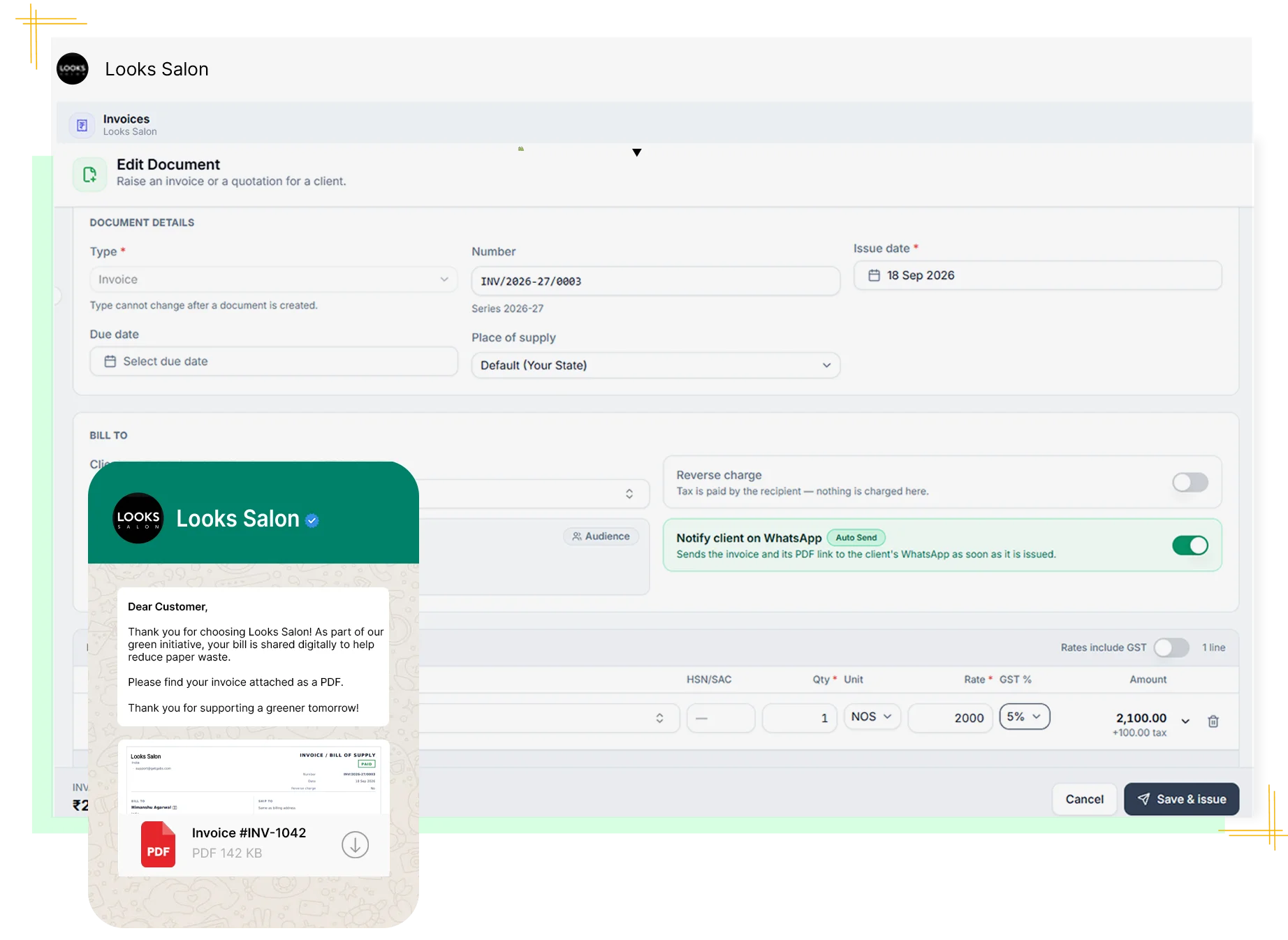Click Invoice #INV-1042 attachment title
1288x940 pixels.
pyautogui.click(x=249, y=832)
